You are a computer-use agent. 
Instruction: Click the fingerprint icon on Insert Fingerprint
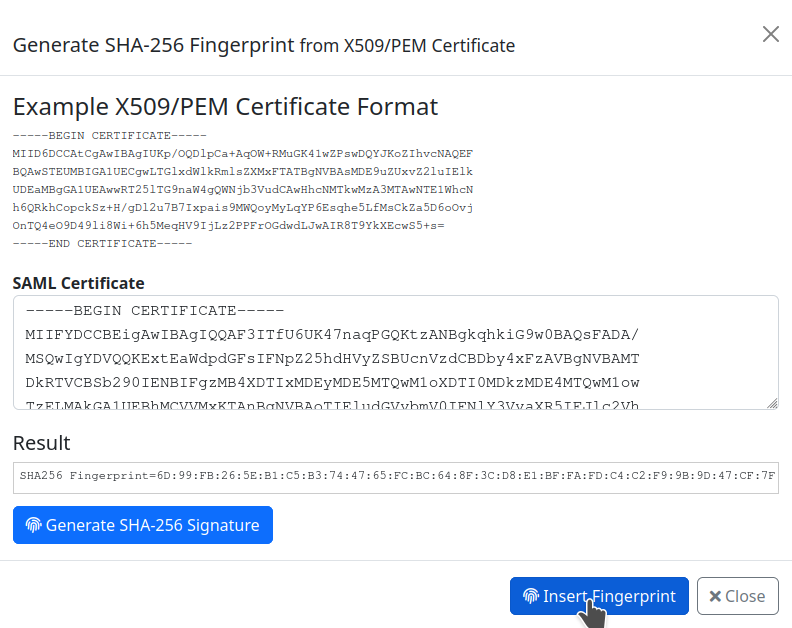tap(531, 596)
